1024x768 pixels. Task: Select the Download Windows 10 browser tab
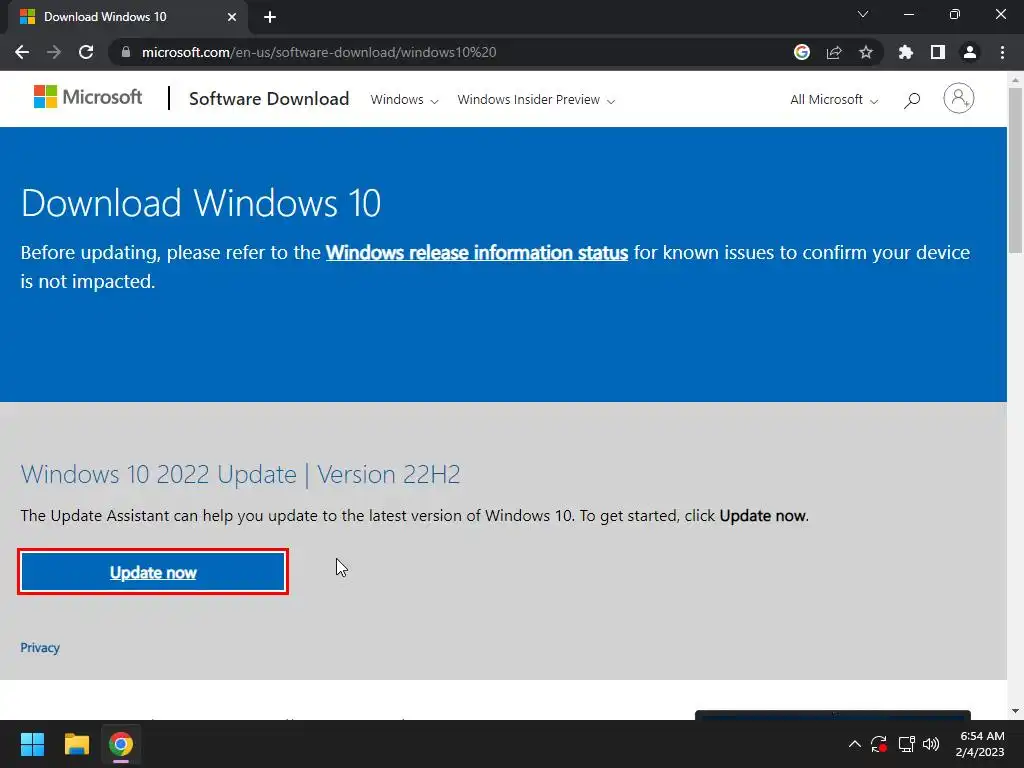click(128, 17)
